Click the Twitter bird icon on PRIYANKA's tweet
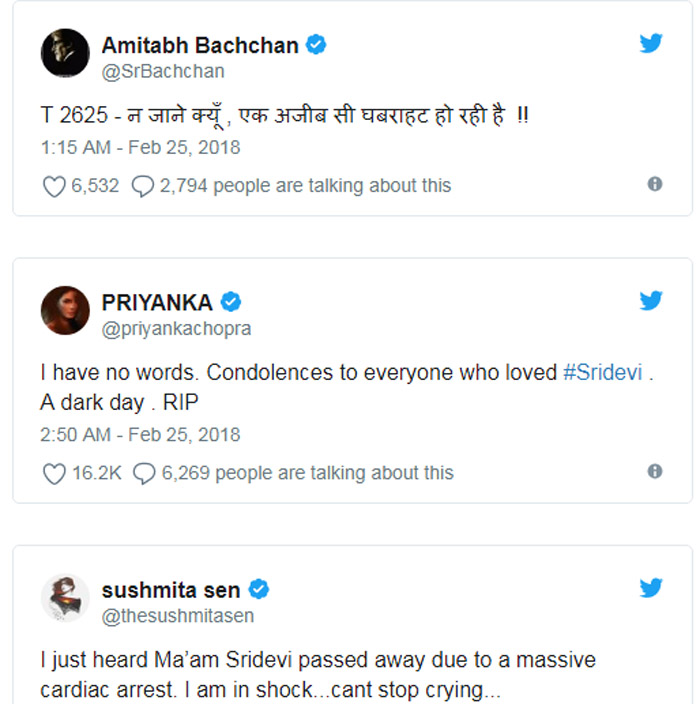Screen dimensions: 700x704 tap(651, 300)
